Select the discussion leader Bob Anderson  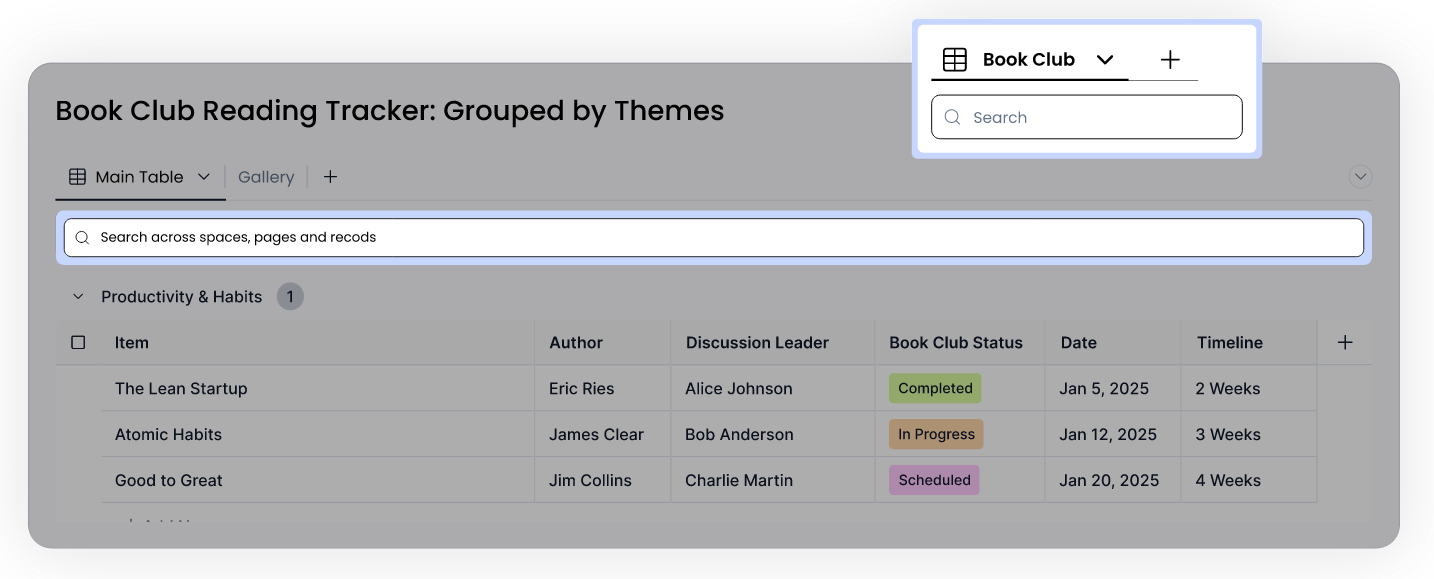pyautogui.click(x=739, y=434)
